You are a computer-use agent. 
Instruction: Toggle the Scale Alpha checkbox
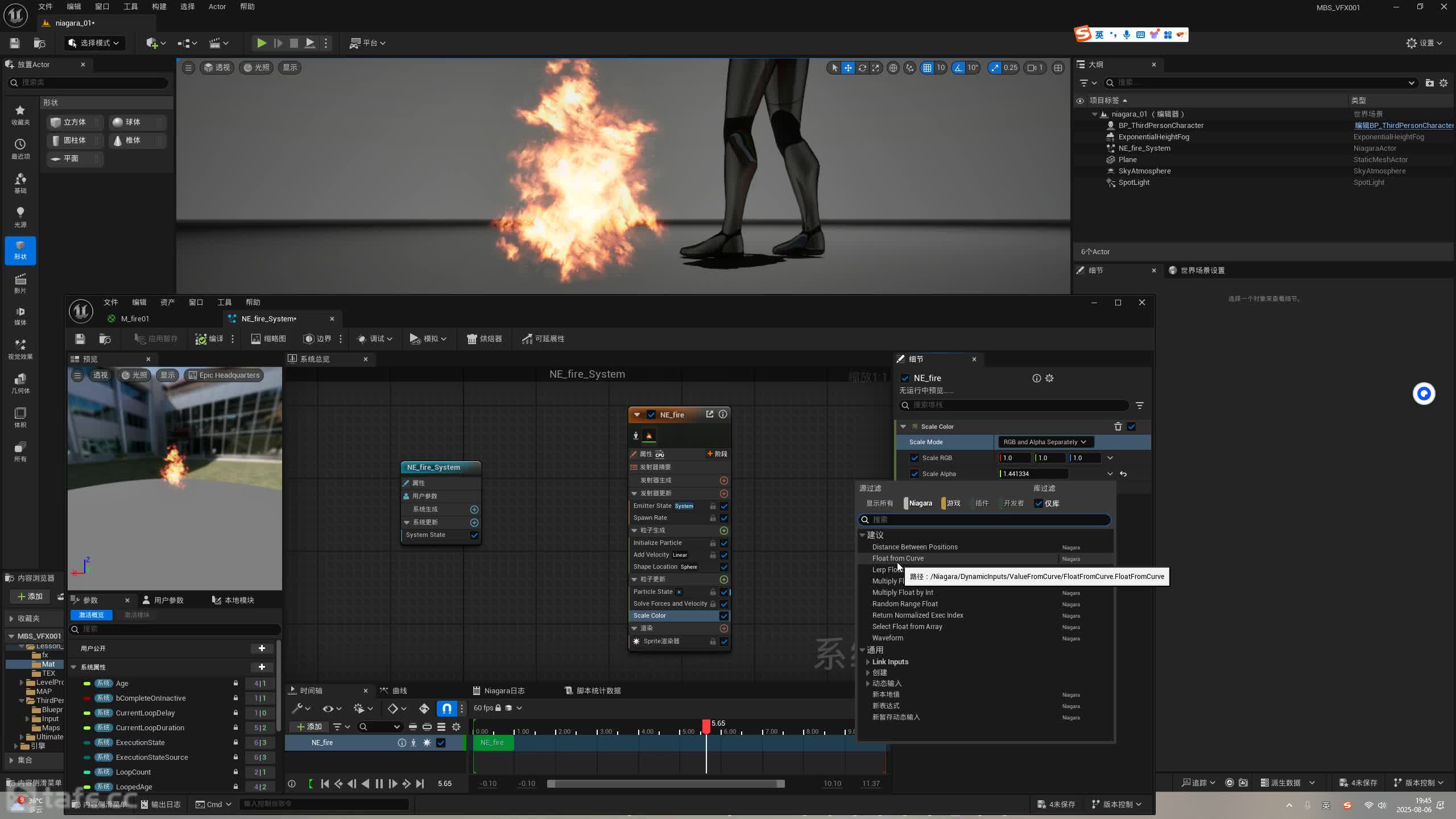click(x=915, y=474)
